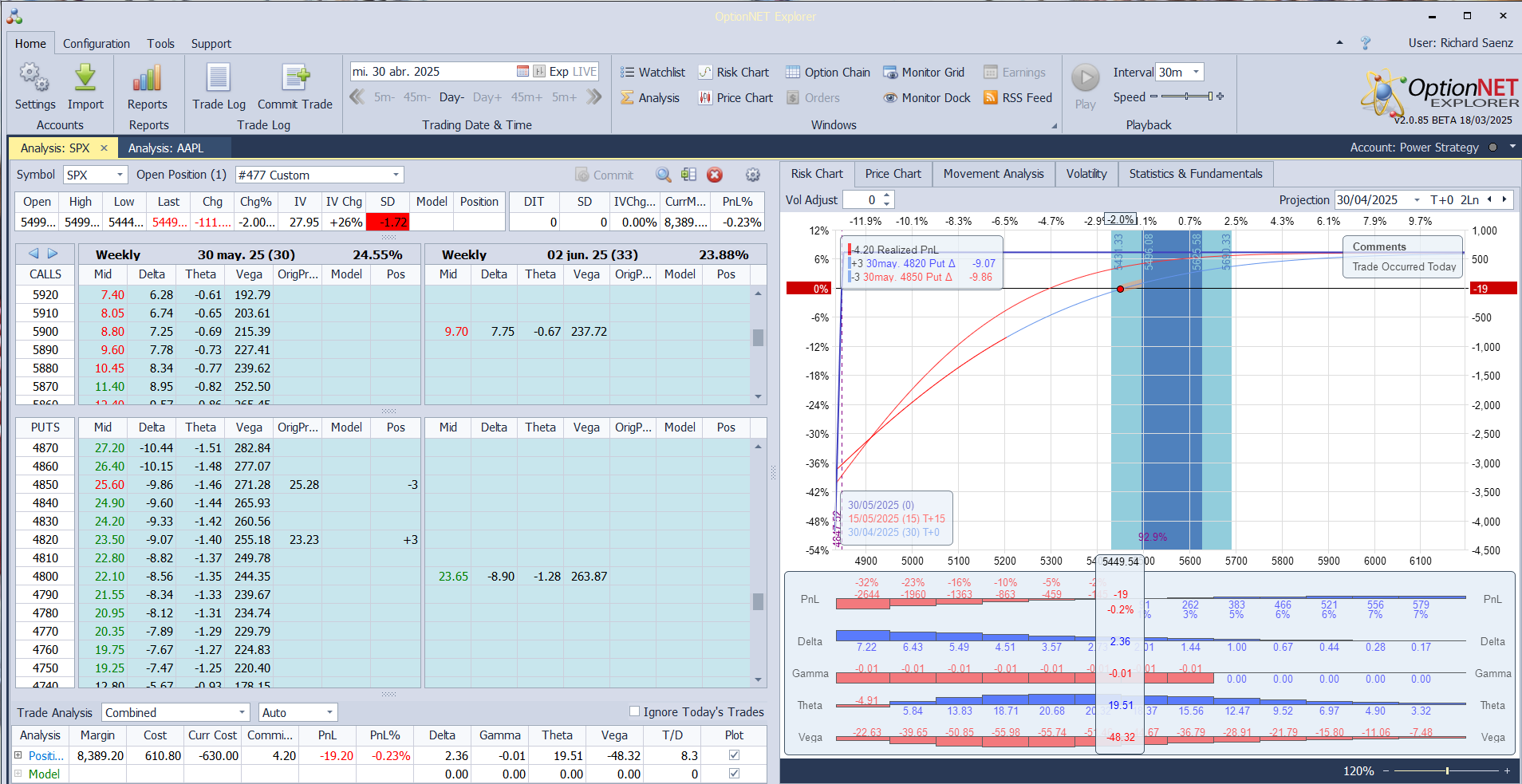Viewport: 1522px width, 784px height.
Task: Open the Analysis window from the ribbon
Action: tap(650, 98)
